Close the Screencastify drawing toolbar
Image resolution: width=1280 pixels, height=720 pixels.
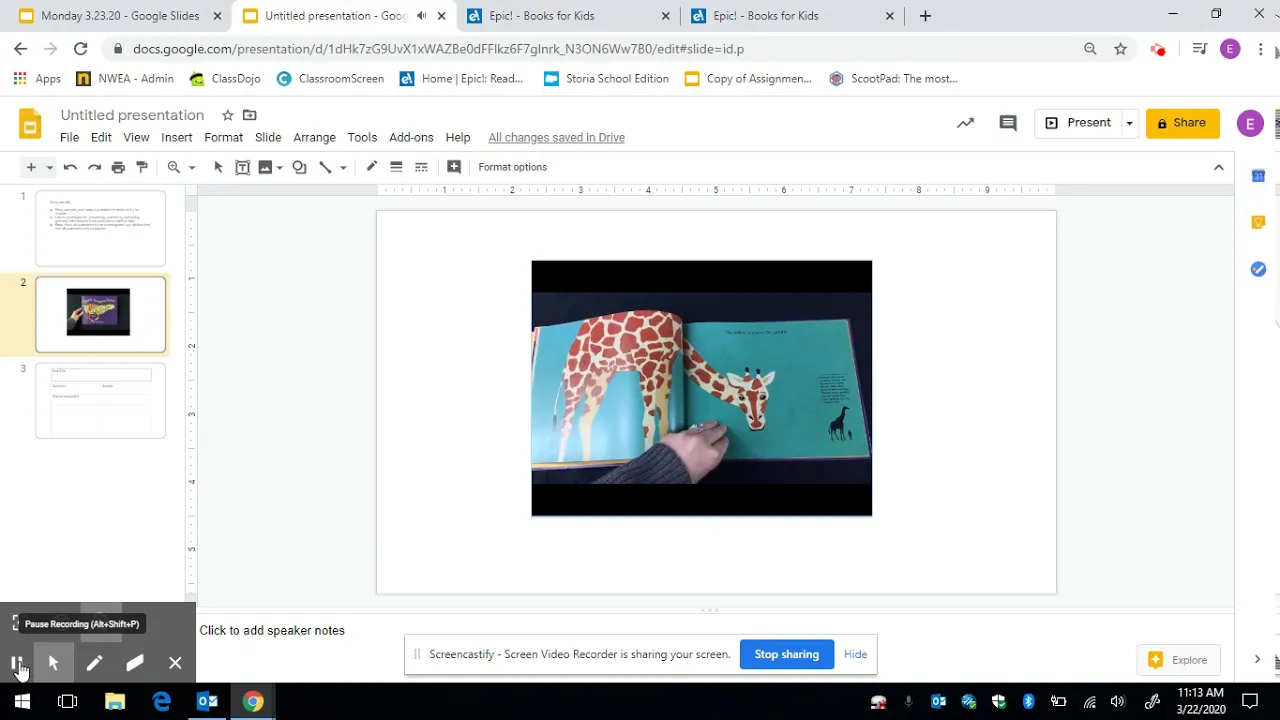tap(175, 663)
